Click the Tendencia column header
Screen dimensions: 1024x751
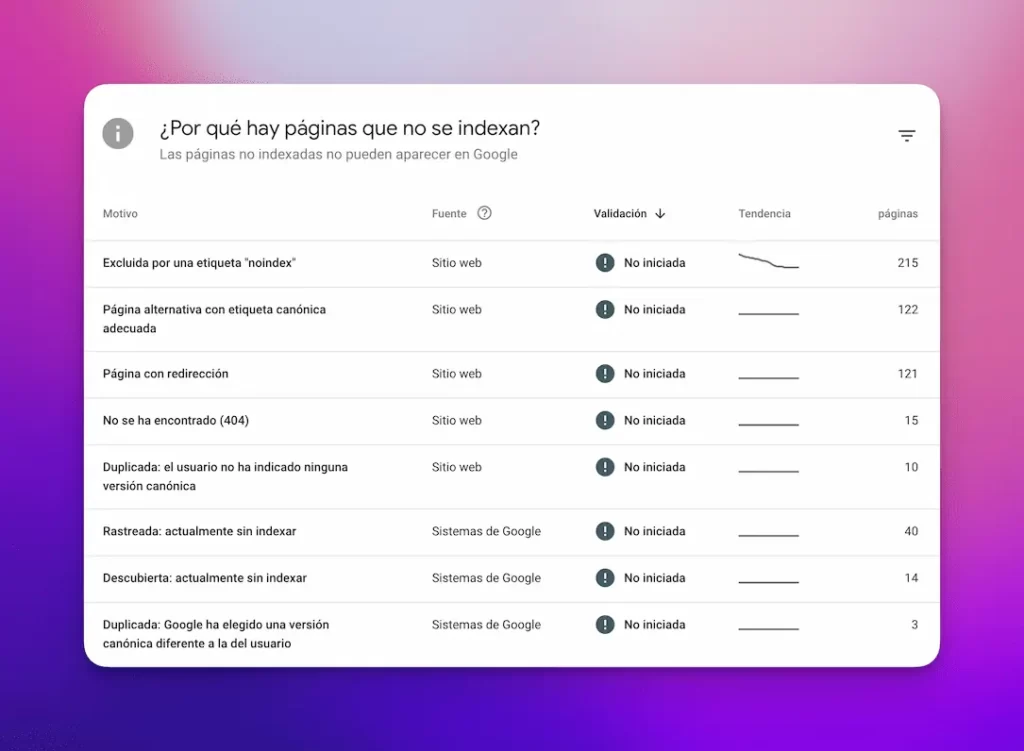[x=764, y=213]
